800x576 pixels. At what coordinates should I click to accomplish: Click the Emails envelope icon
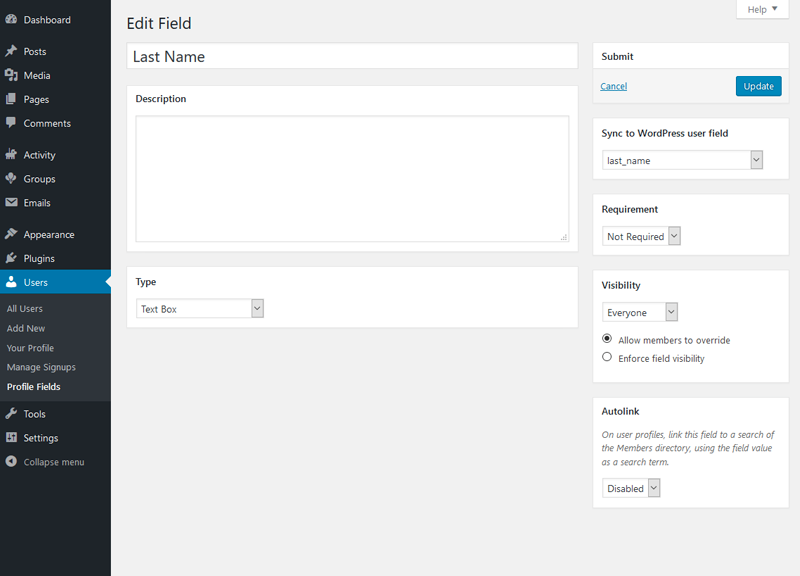pyautogui.click(x=11, y=203)
